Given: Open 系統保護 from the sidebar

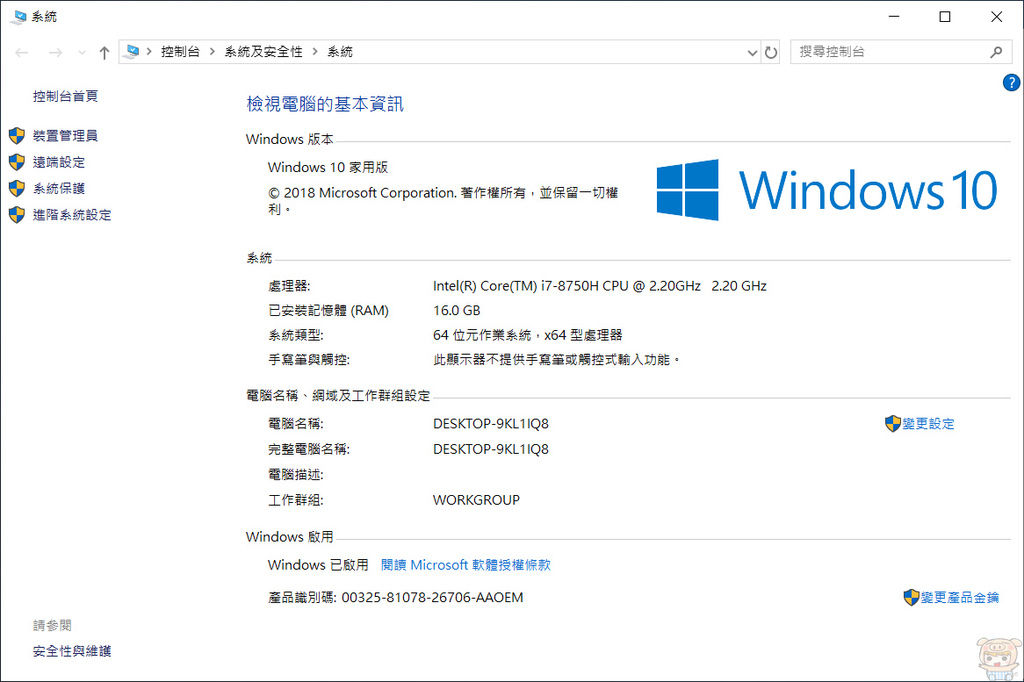Looking at the screenshot, I should (59, 188).
